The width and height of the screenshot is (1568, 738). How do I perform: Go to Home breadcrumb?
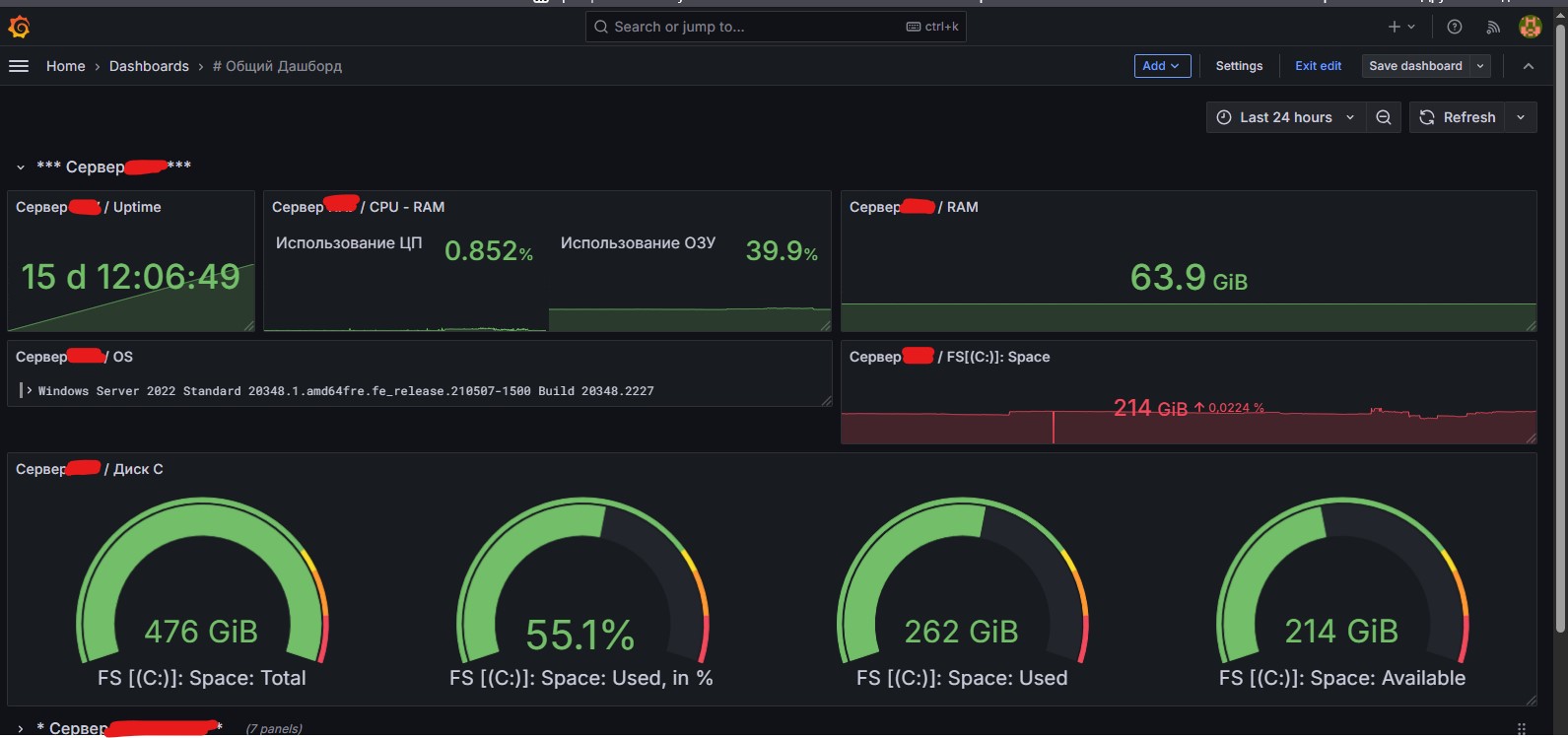pos(66,66)
